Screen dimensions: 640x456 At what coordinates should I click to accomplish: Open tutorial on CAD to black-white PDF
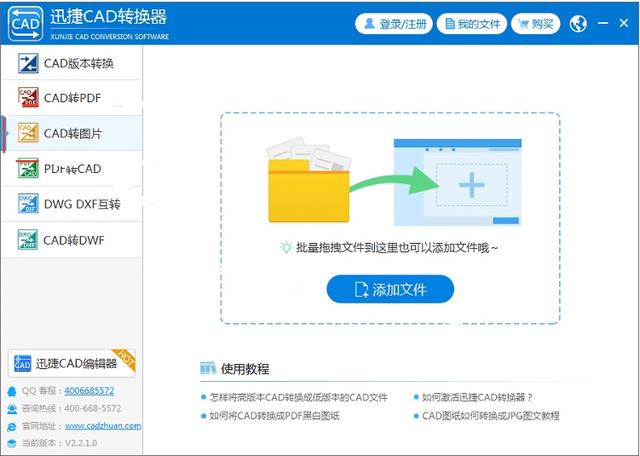[x=274, y=416]
